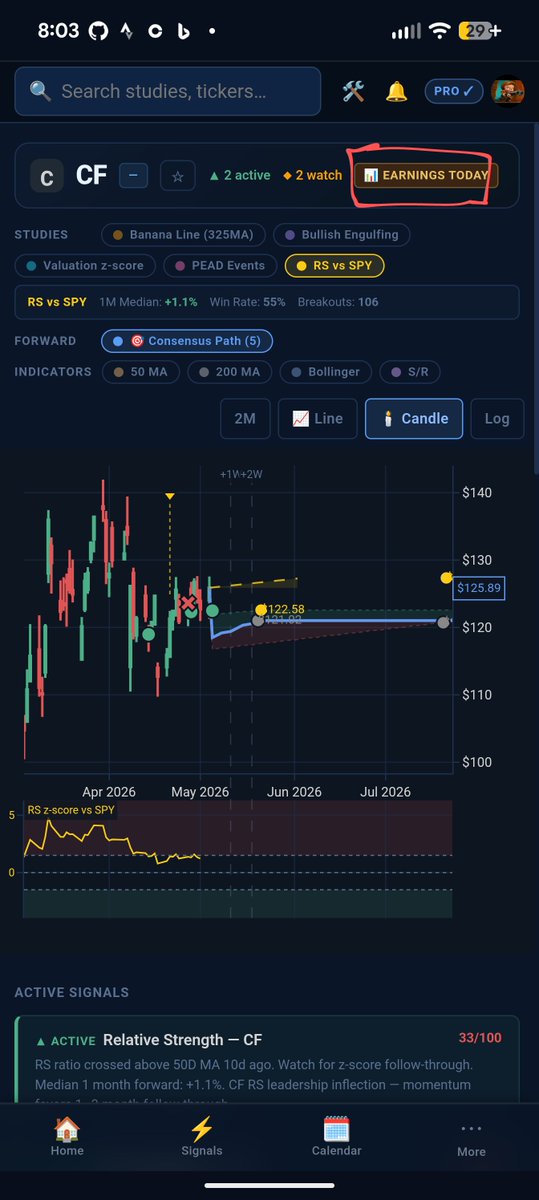The height and width of the screenshot is (1200, 539).
Task: Click the minus button beside CF
Action: [x=134, y=176]
